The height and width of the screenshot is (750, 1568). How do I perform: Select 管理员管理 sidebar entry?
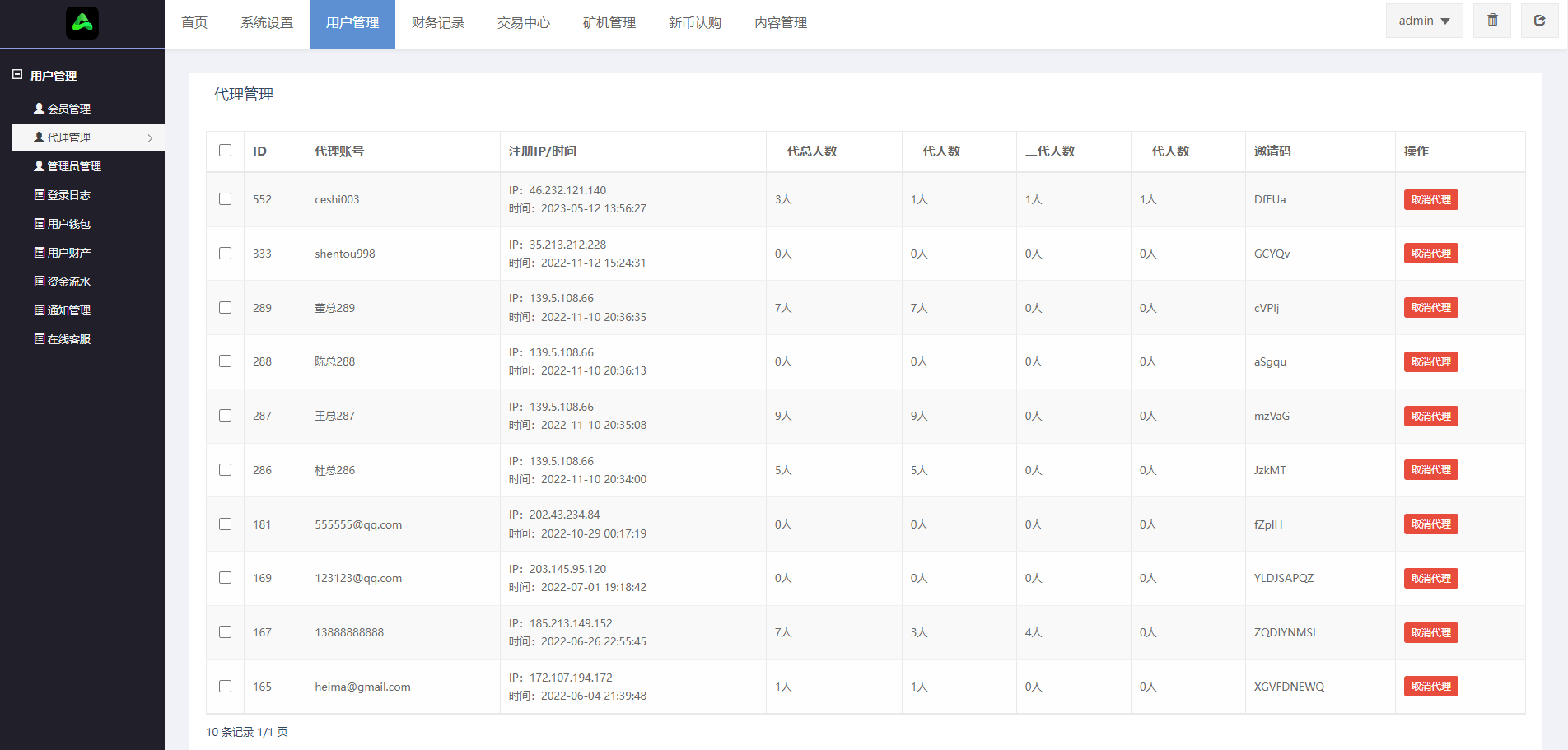point(74,165)
